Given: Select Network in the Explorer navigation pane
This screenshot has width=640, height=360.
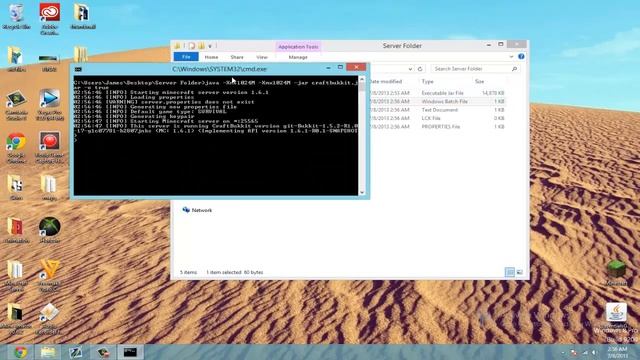Looking at the screenshot, I should point(198,210).
